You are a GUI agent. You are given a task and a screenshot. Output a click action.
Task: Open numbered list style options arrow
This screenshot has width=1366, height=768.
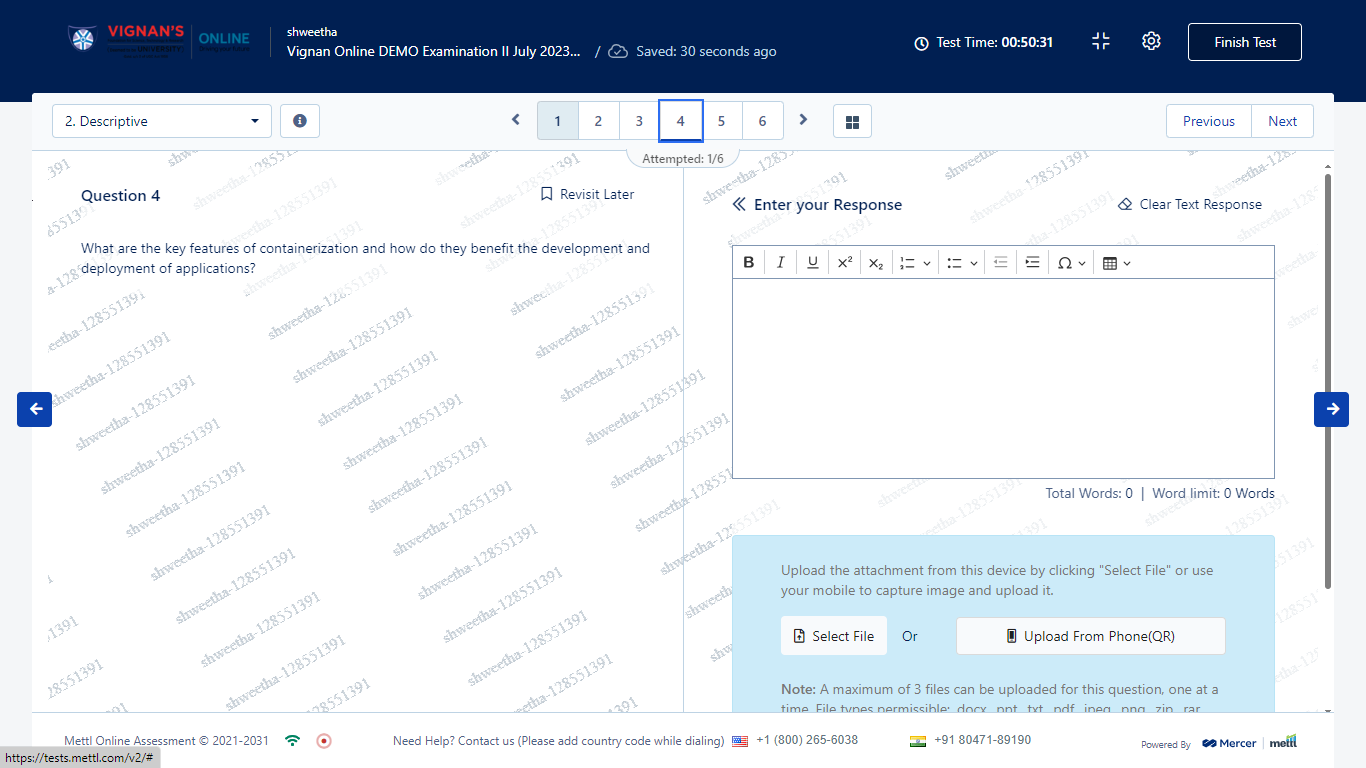[927, 263]
